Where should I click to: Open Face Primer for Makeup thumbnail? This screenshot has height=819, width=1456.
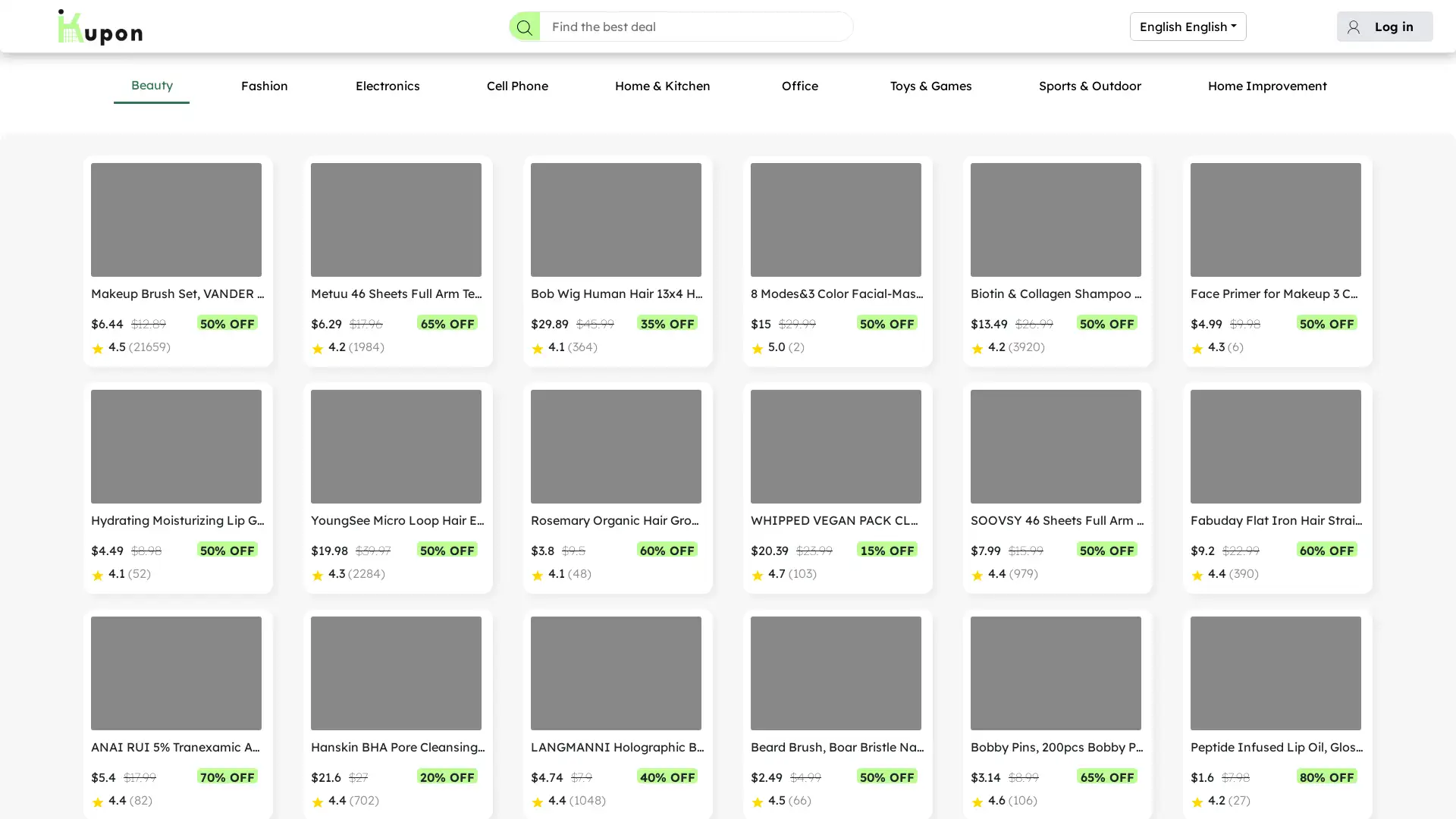coord(1276,220)
